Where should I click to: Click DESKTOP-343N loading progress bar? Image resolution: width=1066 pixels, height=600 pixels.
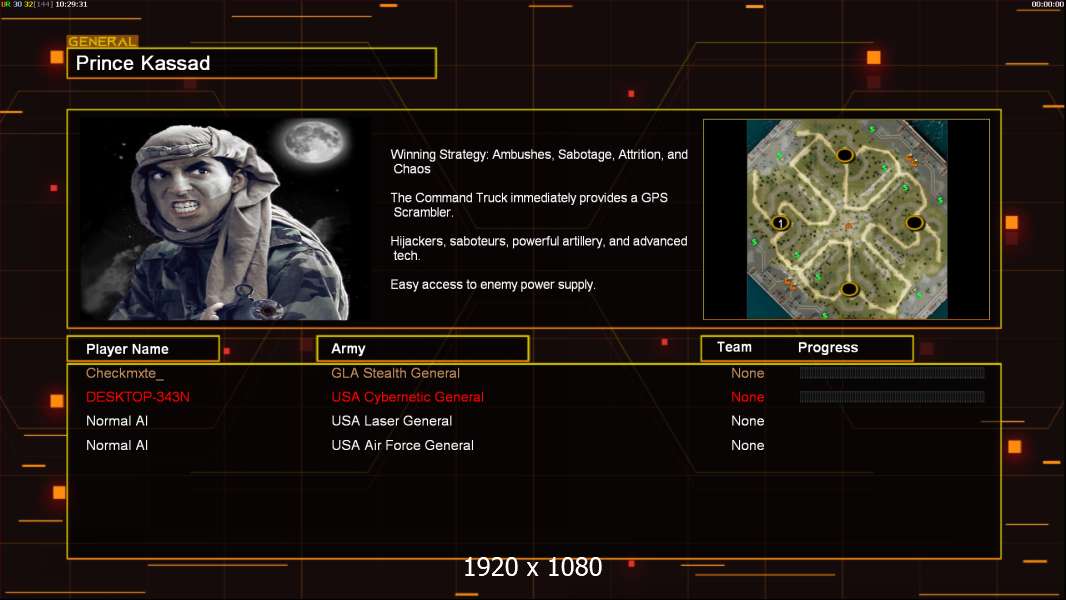(x=892, y=397)
